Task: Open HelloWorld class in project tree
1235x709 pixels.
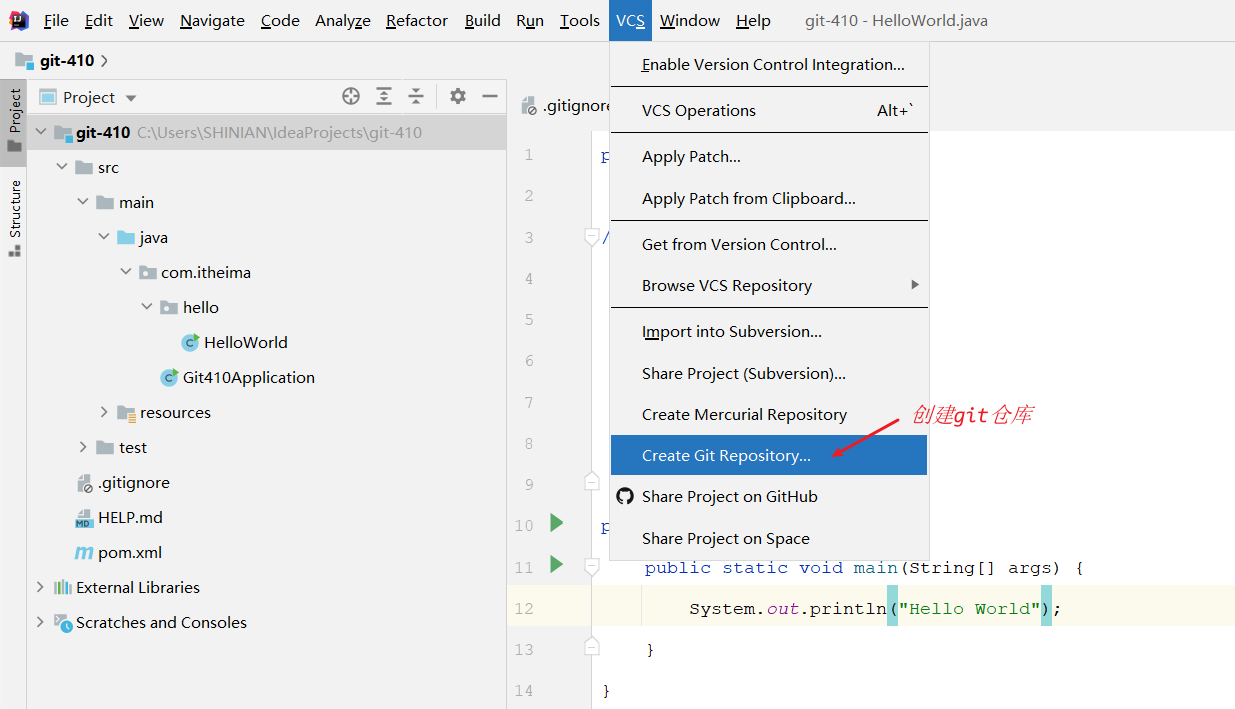Action: click(245, 342)
